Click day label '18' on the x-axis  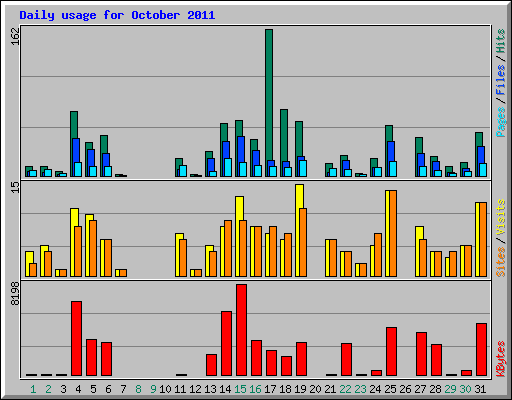pos(285,389)
